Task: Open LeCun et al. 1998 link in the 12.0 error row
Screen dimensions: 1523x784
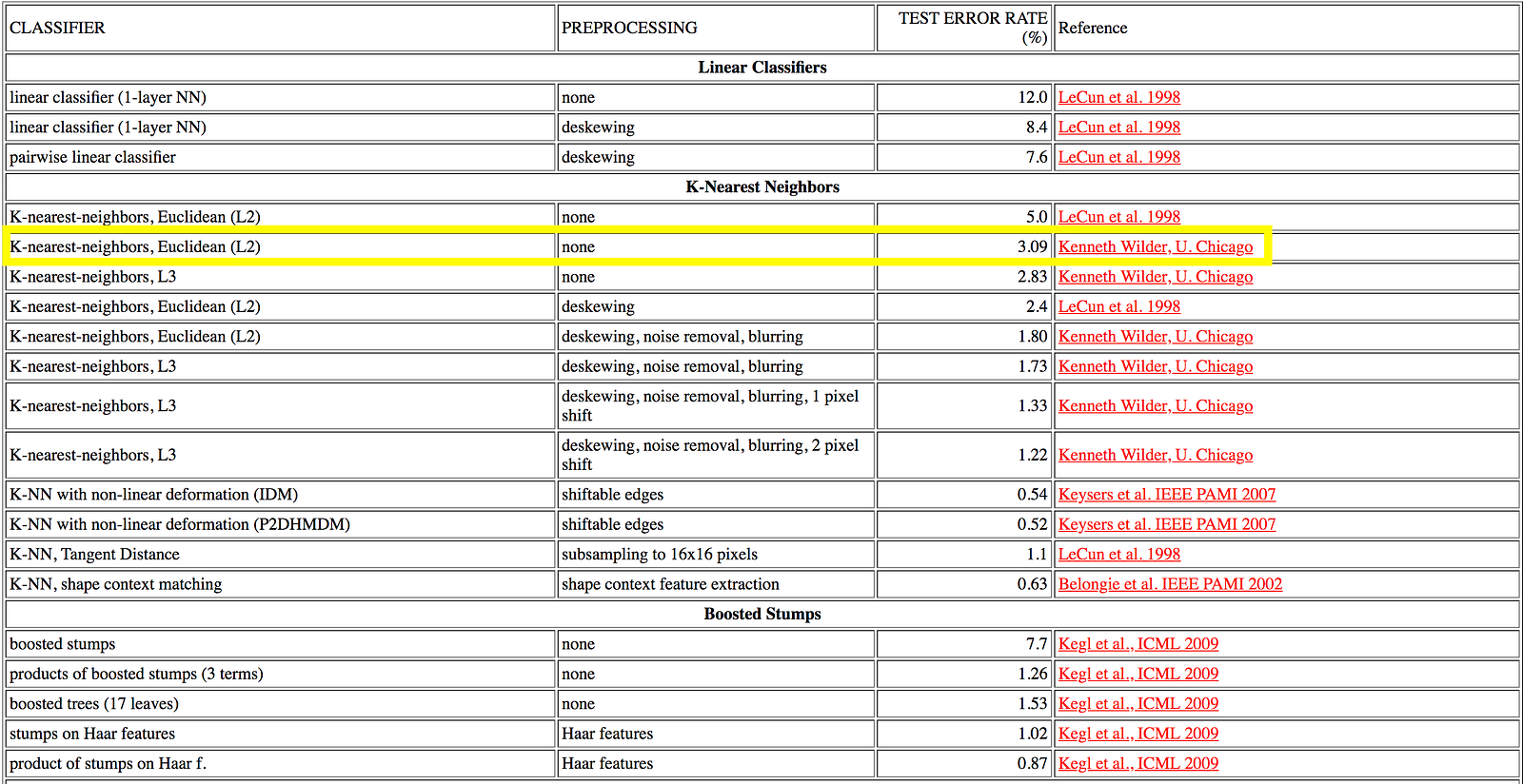Action: pyautogui.click(x=1118, y=97)
